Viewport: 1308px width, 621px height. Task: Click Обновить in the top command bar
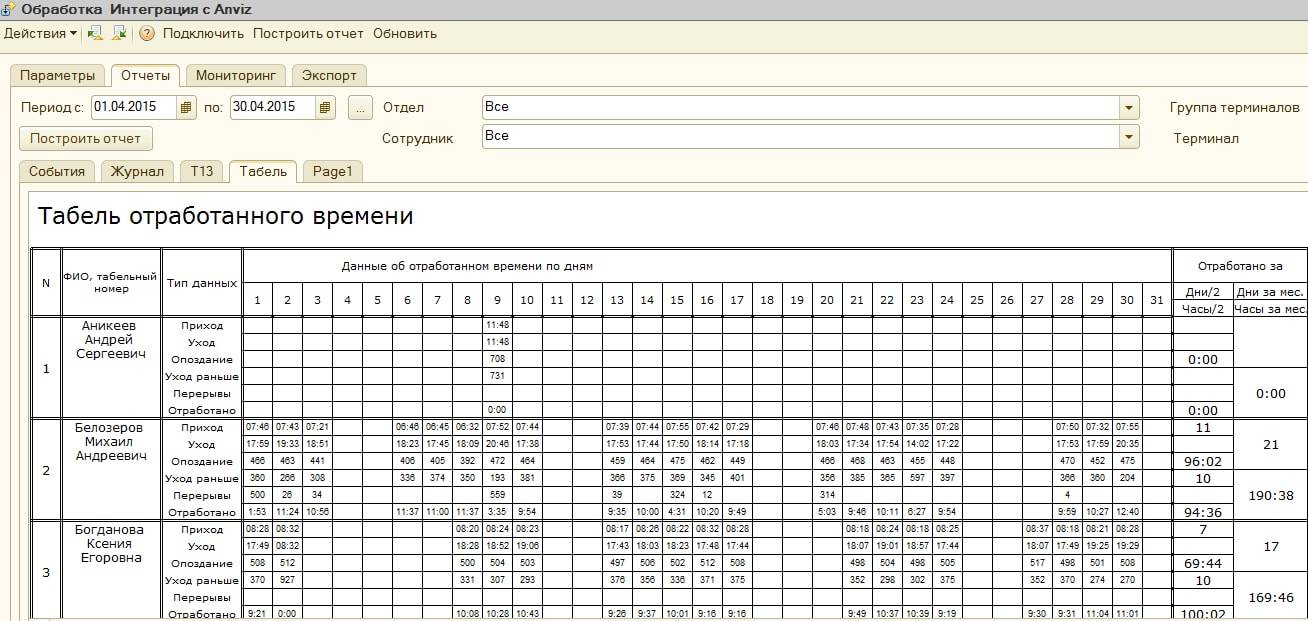[405, 33]
